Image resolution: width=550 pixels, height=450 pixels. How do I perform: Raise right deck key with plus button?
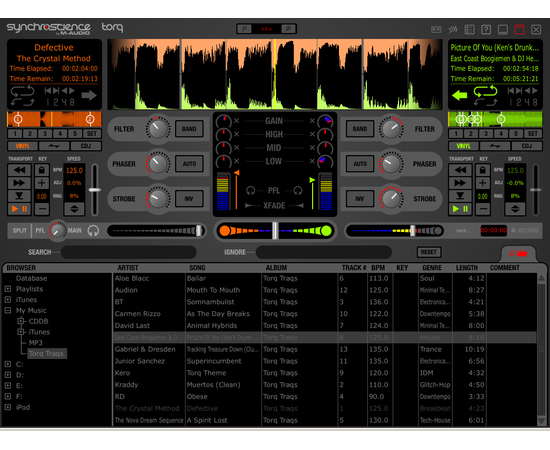pos(483,183)
